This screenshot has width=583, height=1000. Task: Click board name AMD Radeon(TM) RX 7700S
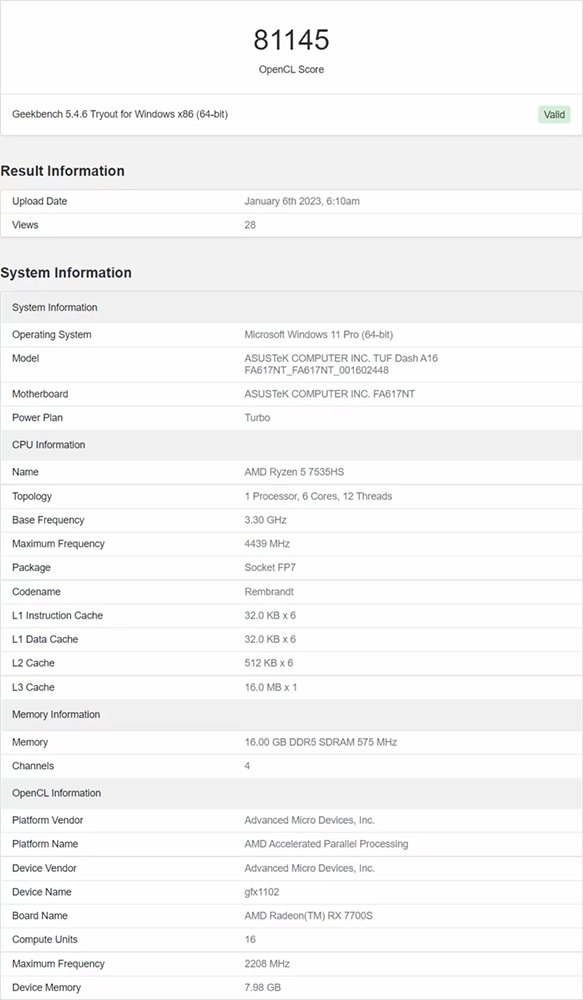tap(309, 915)
